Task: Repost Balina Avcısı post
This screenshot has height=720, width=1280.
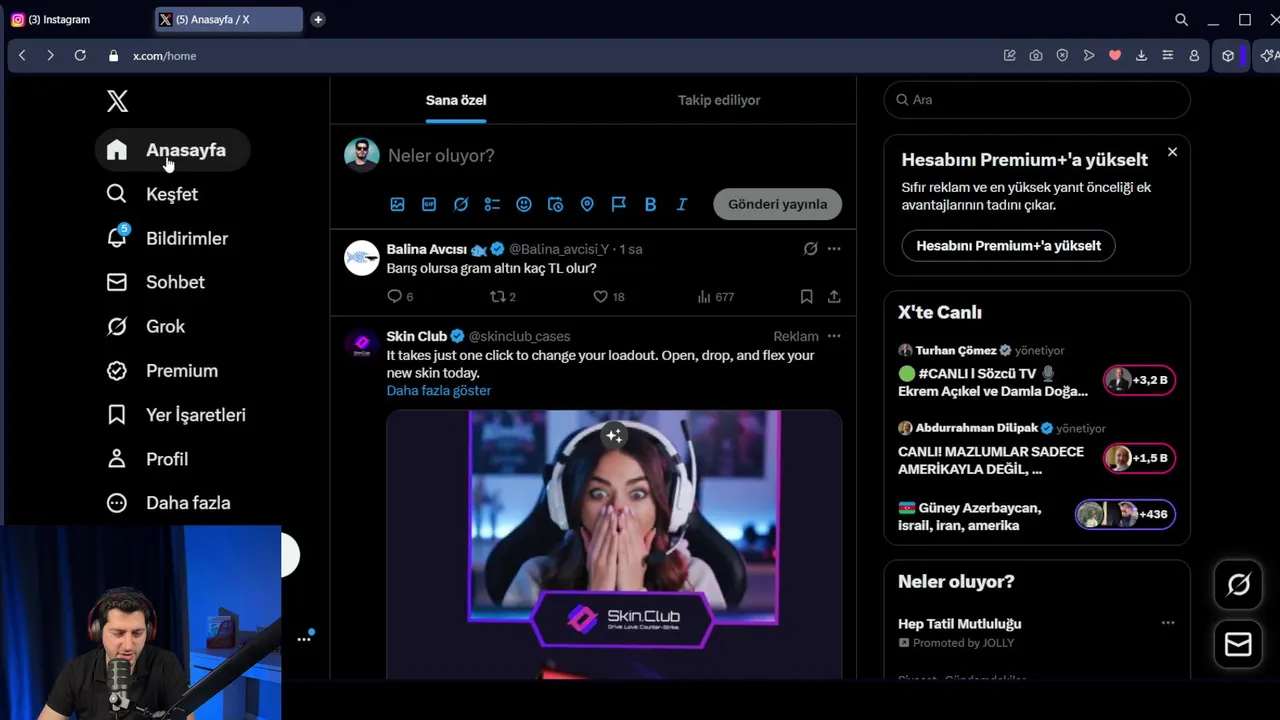Action: 502,296
